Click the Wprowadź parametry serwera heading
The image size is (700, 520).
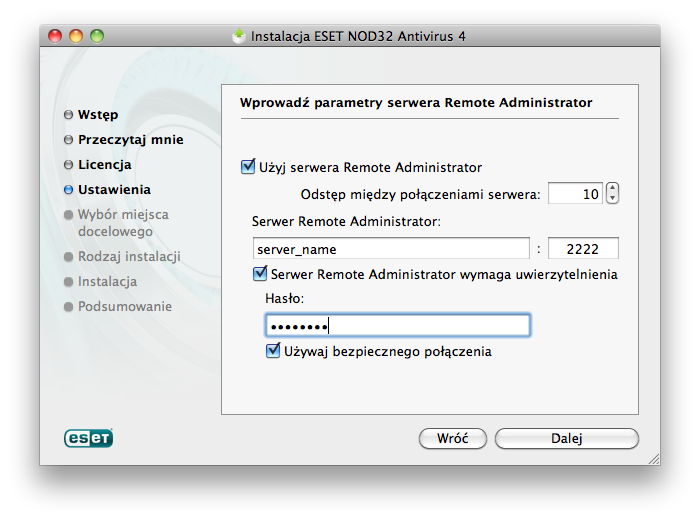[x=416, y=103]
